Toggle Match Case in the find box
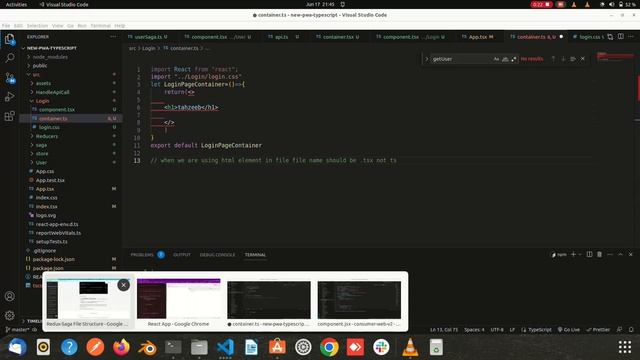Viewport: 640px width, 360px height. pyautogui.click(x=496, y=59)
